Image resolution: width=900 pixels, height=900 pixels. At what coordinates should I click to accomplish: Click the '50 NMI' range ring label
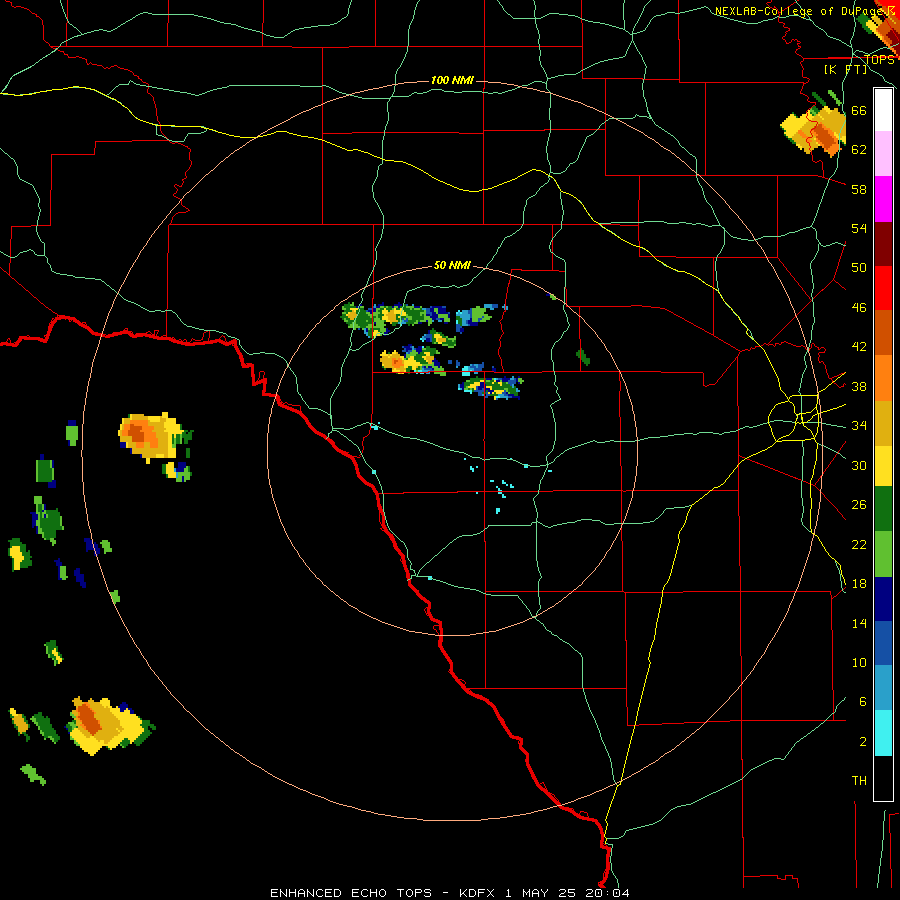coord(452,265)
